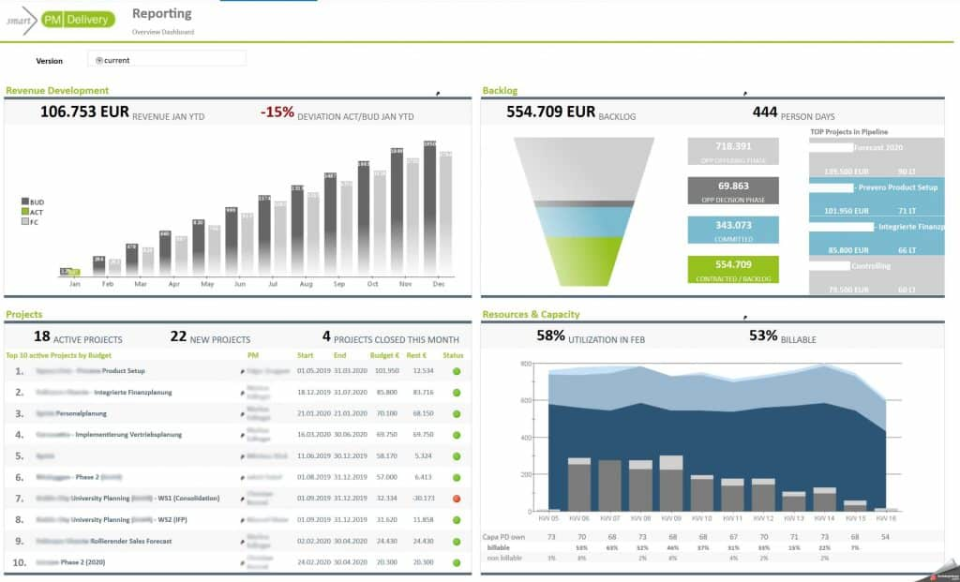Click the edit icon in Product Setup row
The width and height of the screenshot is (960, 582).
coord(242,371)
